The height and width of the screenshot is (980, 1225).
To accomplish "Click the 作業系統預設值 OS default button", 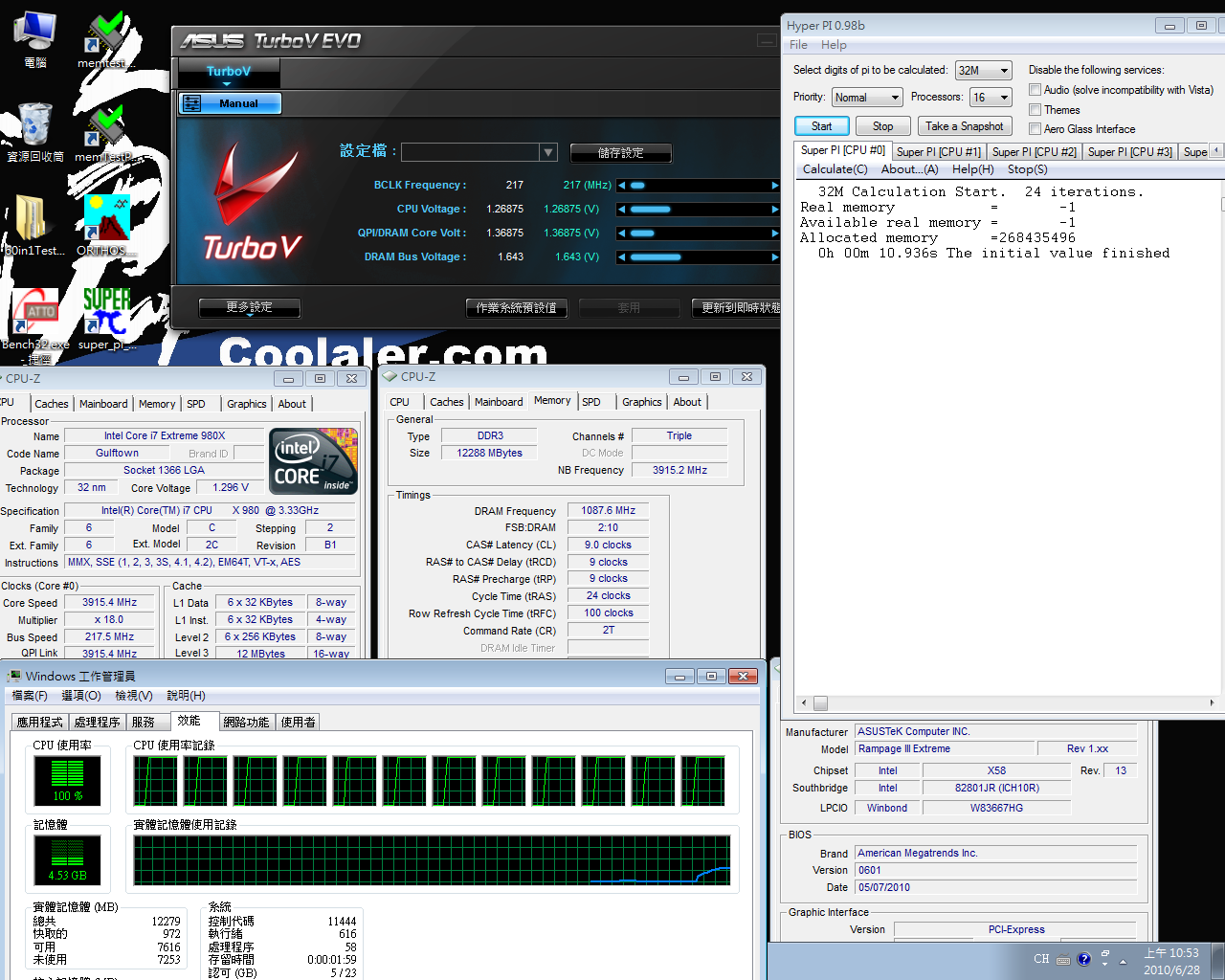I will (516, 308).
